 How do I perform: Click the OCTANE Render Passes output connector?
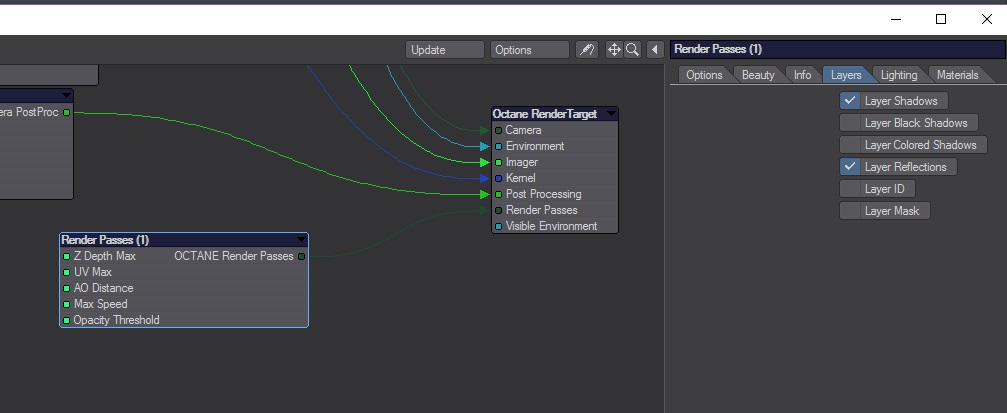click(301, 256)
